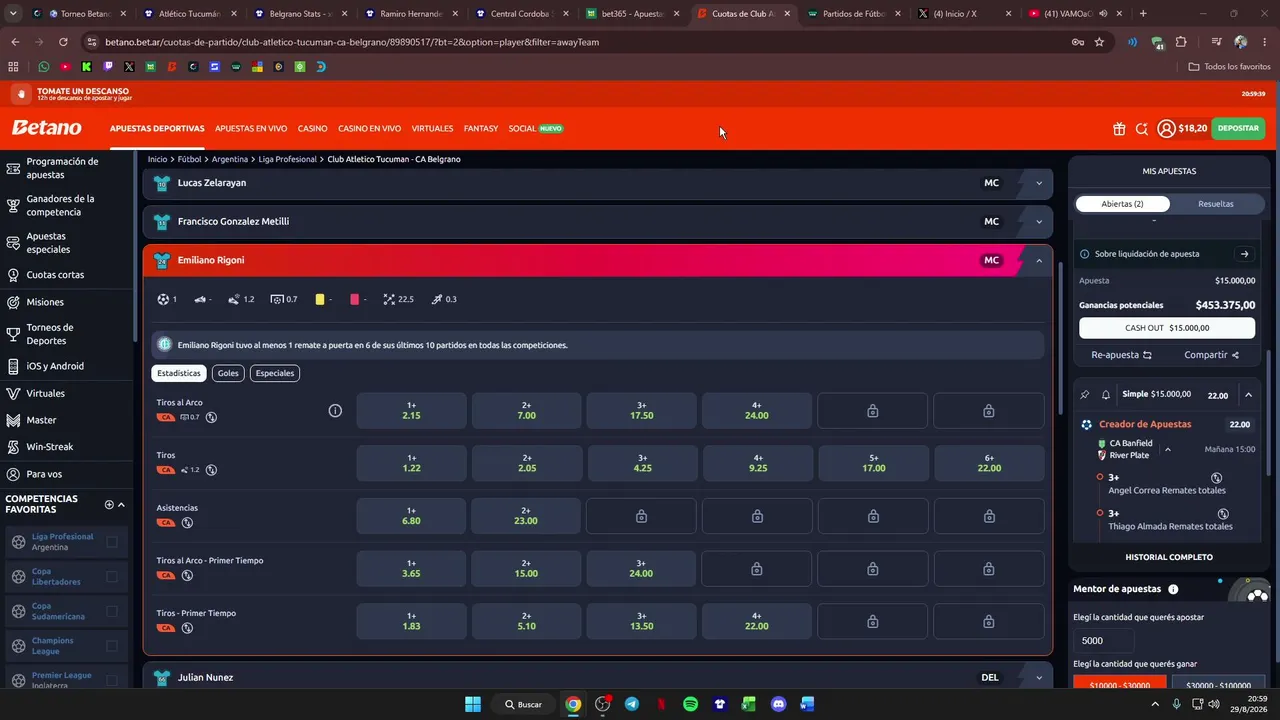Select the Goles filter tab
The width and height of the screenshot is (1280, 720).
pyautogui.click(x=228, y=373)
